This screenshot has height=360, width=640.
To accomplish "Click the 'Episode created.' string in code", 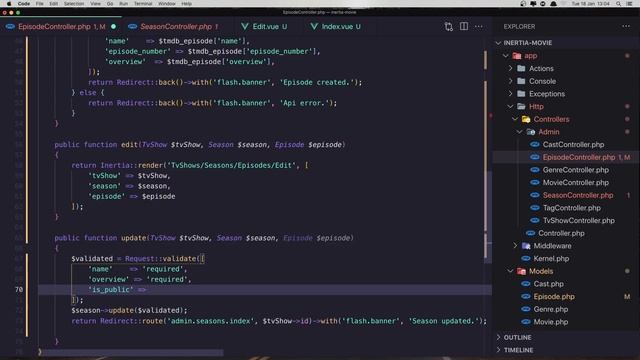I will point(317,82).
